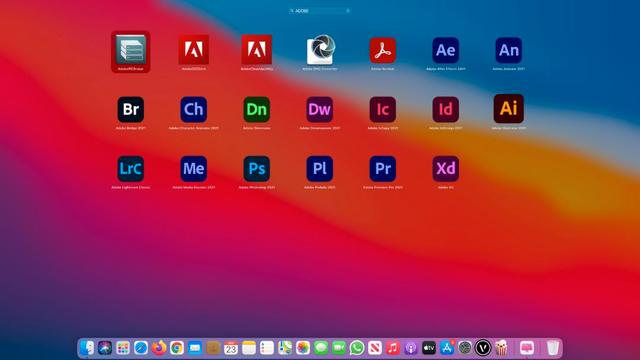Open Adobe Acrobat app
The width and height of the screenshot is (640, 360).
pos(382,50)
